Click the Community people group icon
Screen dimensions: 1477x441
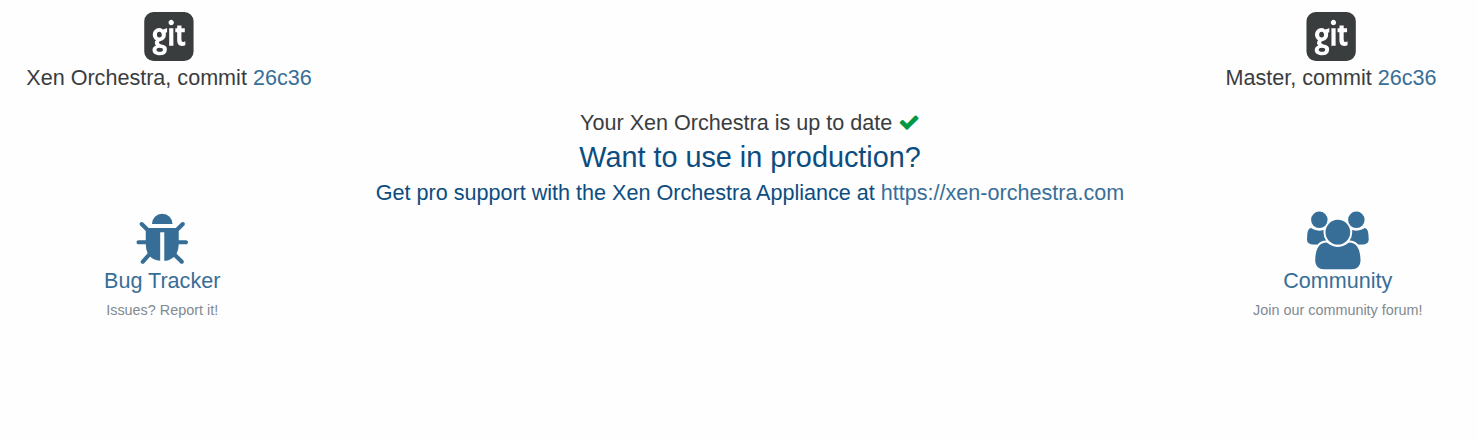(x=1338, y=240)
